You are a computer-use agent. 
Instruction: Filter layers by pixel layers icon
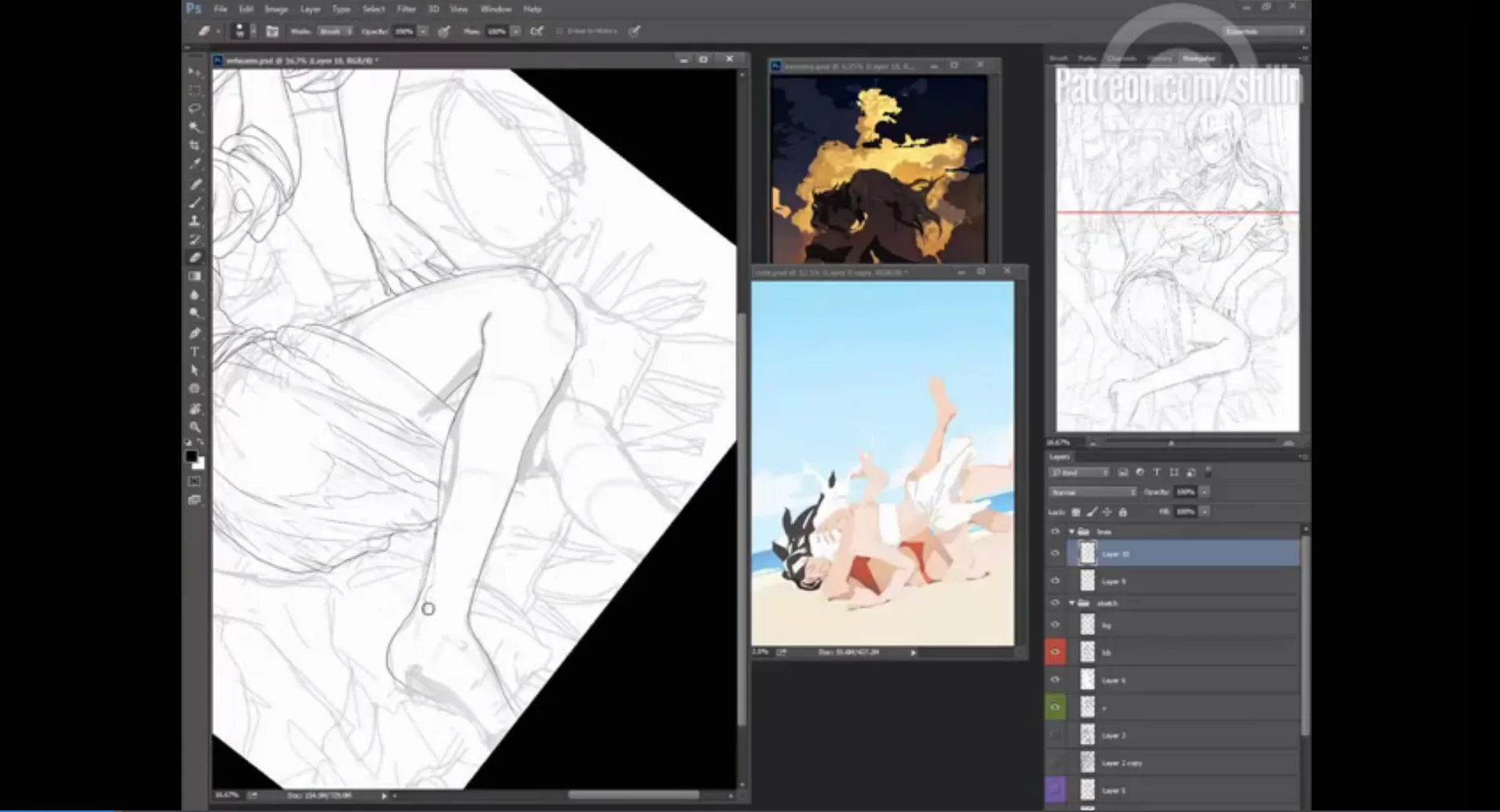(1122, 472)
